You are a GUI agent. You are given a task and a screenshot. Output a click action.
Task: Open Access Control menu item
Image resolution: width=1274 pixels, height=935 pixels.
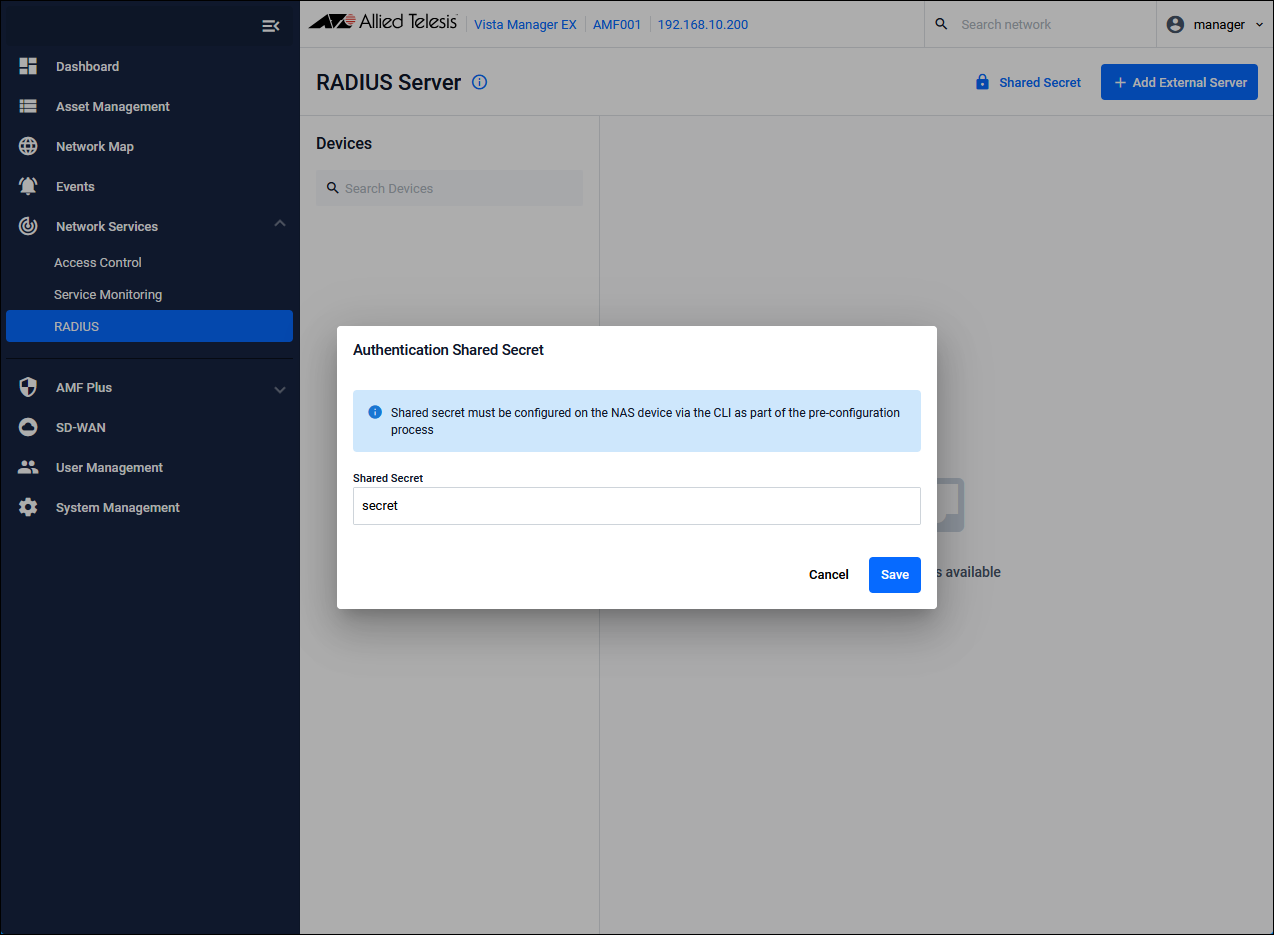98,262
